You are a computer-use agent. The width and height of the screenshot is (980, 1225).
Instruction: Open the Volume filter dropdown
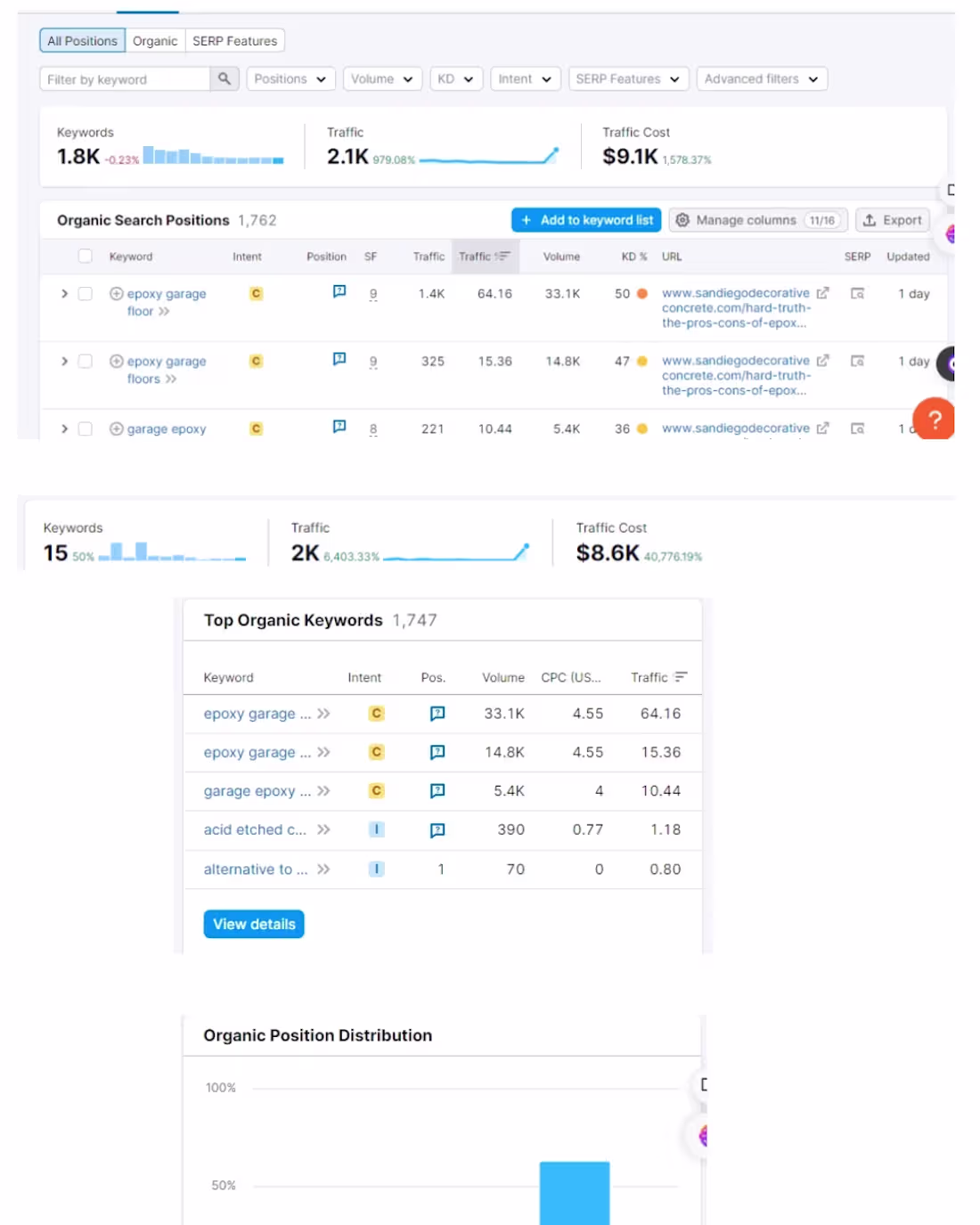pos(382,78)
